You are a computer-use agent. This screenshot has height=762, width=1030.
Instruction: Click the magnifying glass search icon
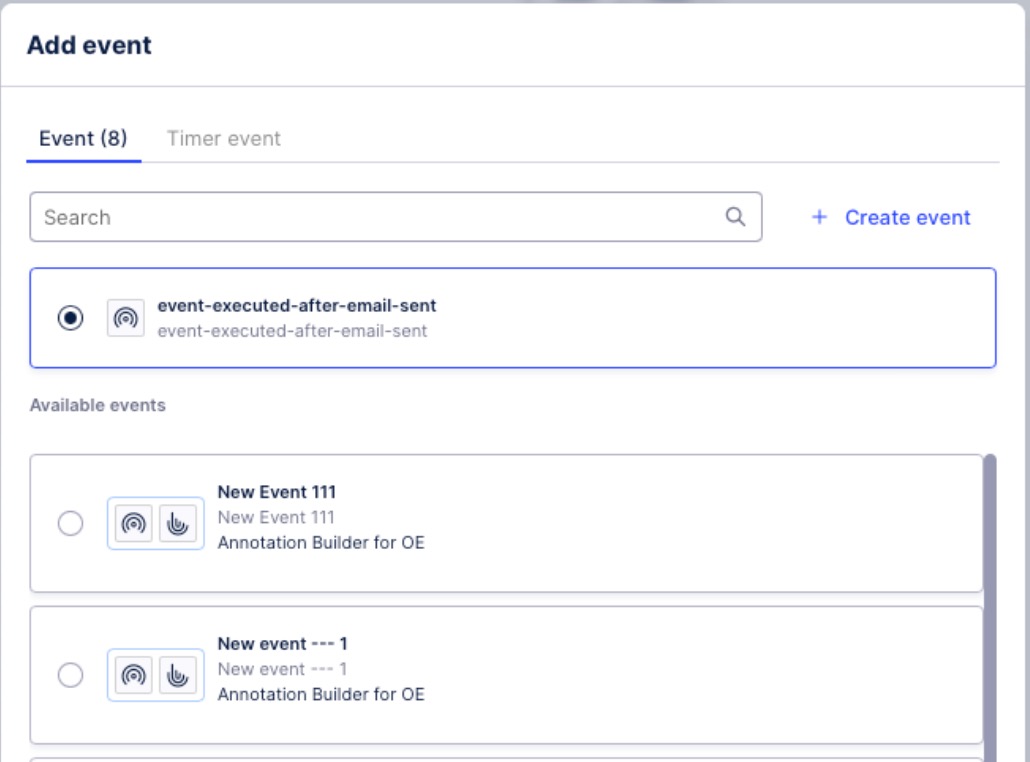[x=735, y=217]
